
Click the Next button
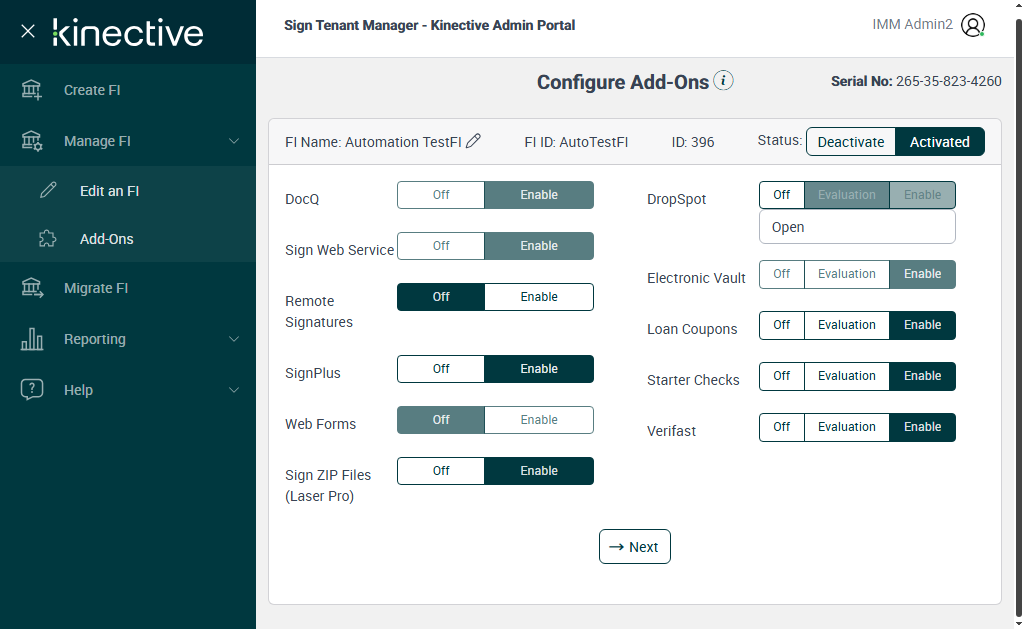635,547
